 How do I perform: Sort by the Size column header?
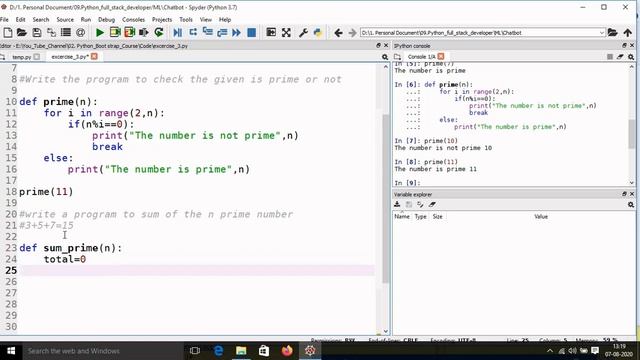[x=438, y=216]
